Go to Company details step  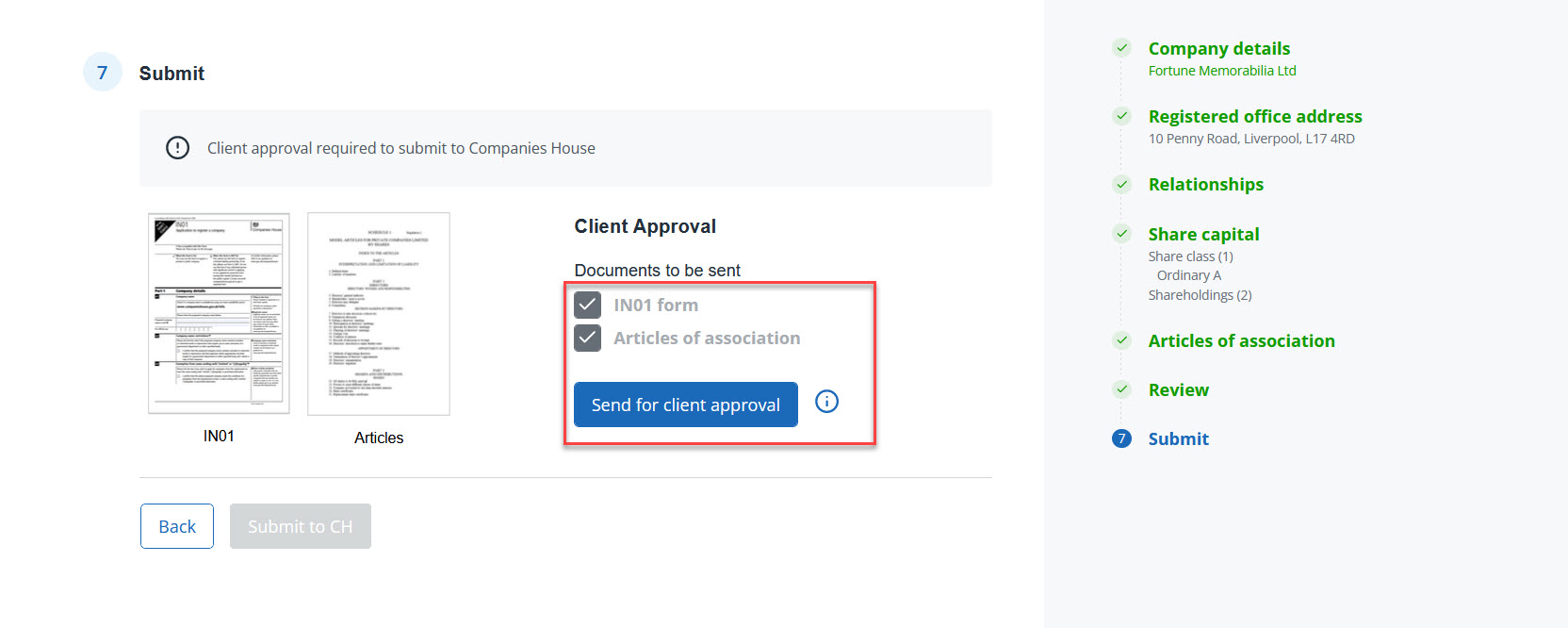tap(1218, 48)
